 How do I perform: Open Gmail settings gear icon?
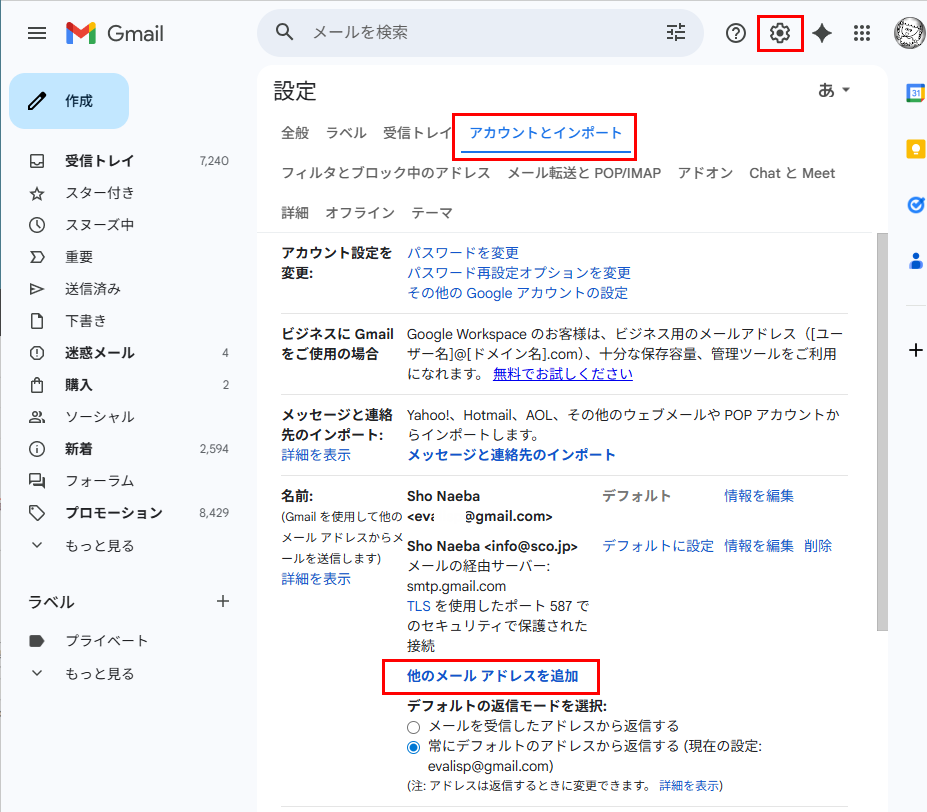(x=780, y=33)
